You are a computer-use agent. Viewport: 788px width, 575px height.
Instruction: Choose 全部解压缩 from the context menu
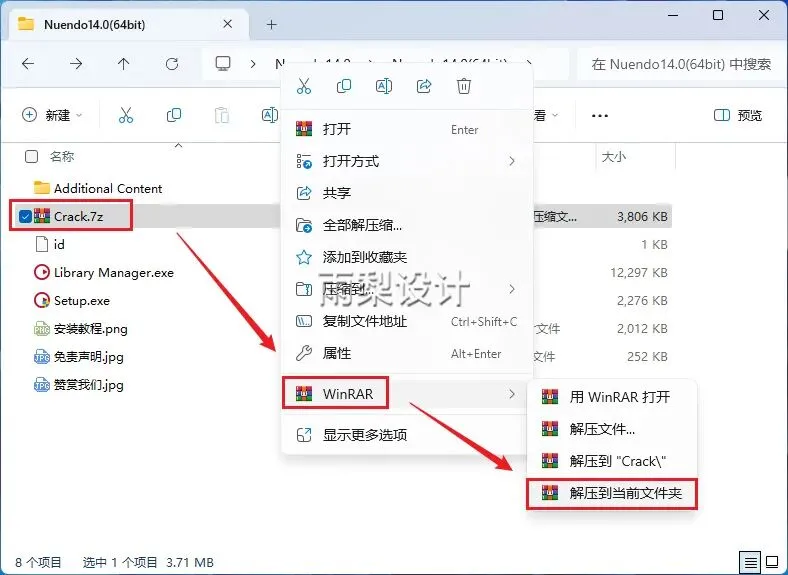coord(406,225)
